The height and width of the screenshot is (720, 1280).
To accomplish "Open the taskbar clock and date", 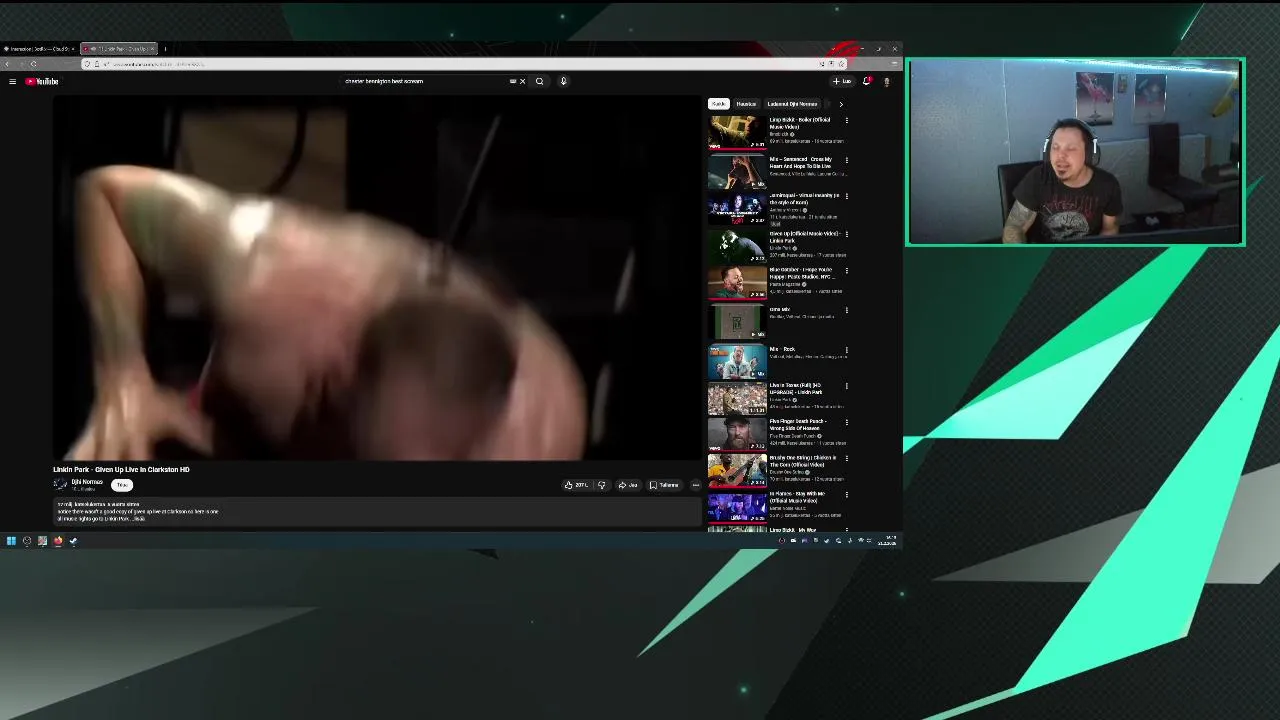I will pyautogui.click(x=887, y=541).
